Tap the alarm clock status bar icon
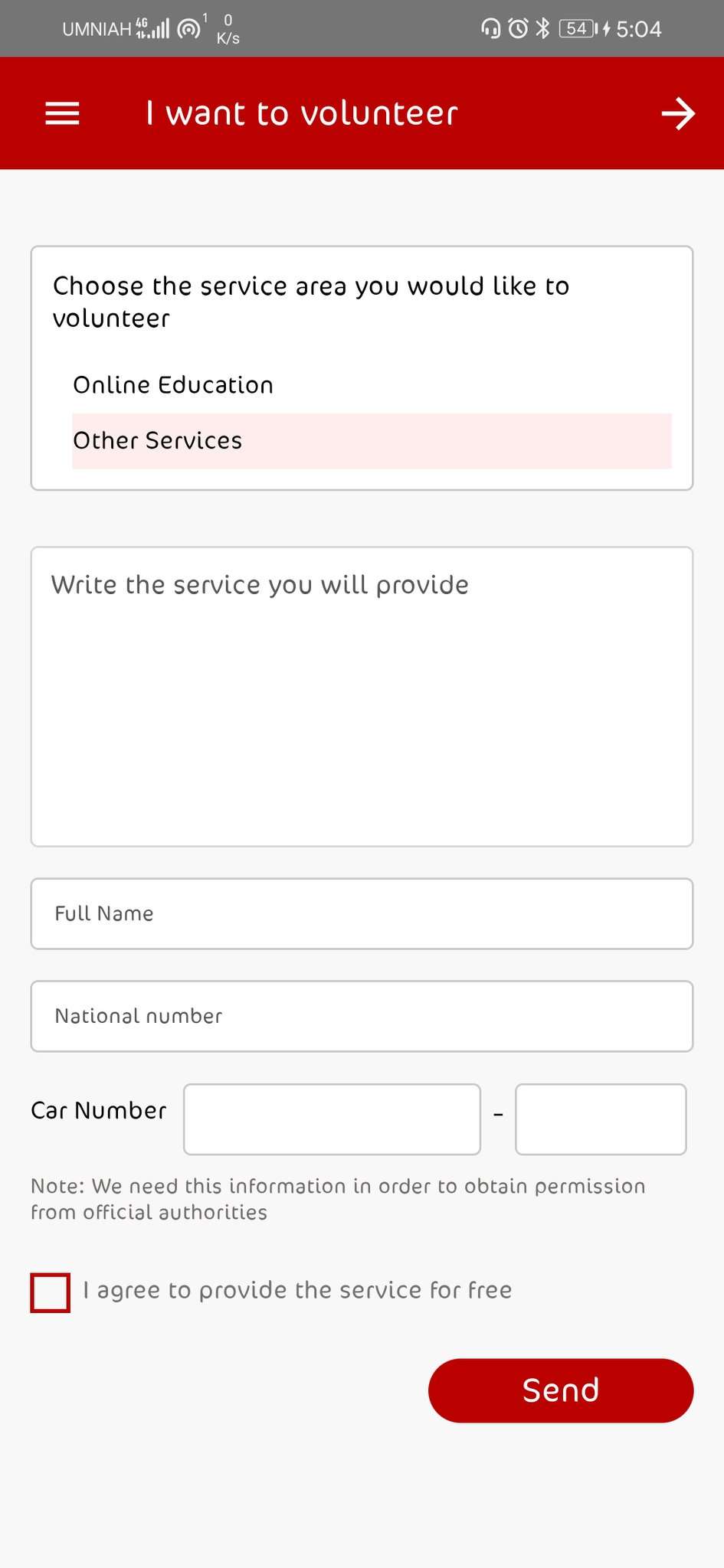This screenshot has width=724, height=1568. [x=517, y=28]
